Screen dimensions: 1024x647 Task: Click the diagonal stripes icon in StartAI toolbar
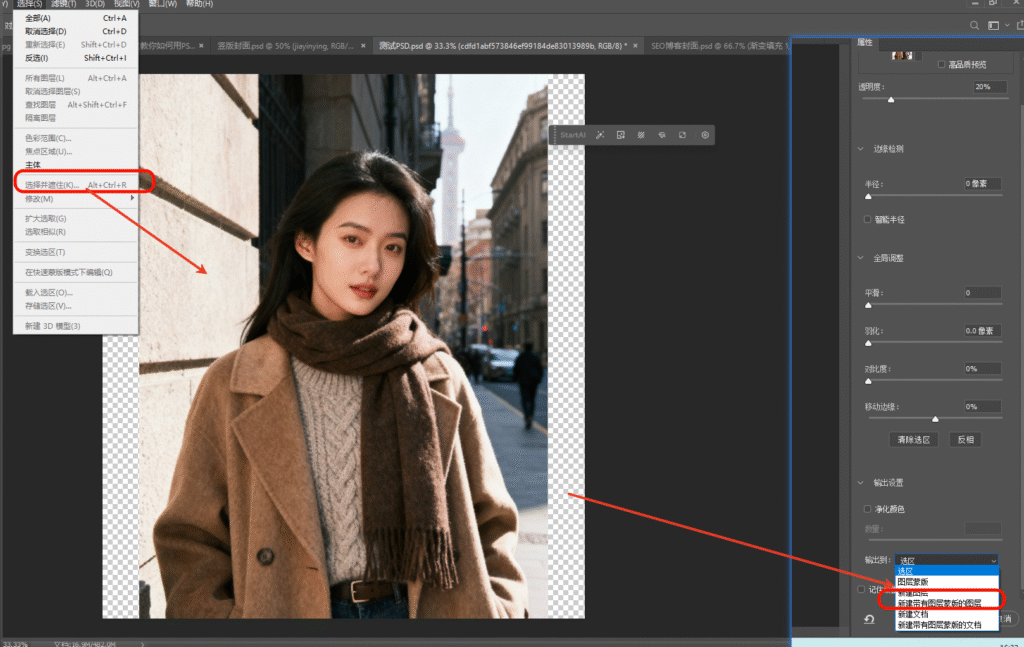coord(641,134)
